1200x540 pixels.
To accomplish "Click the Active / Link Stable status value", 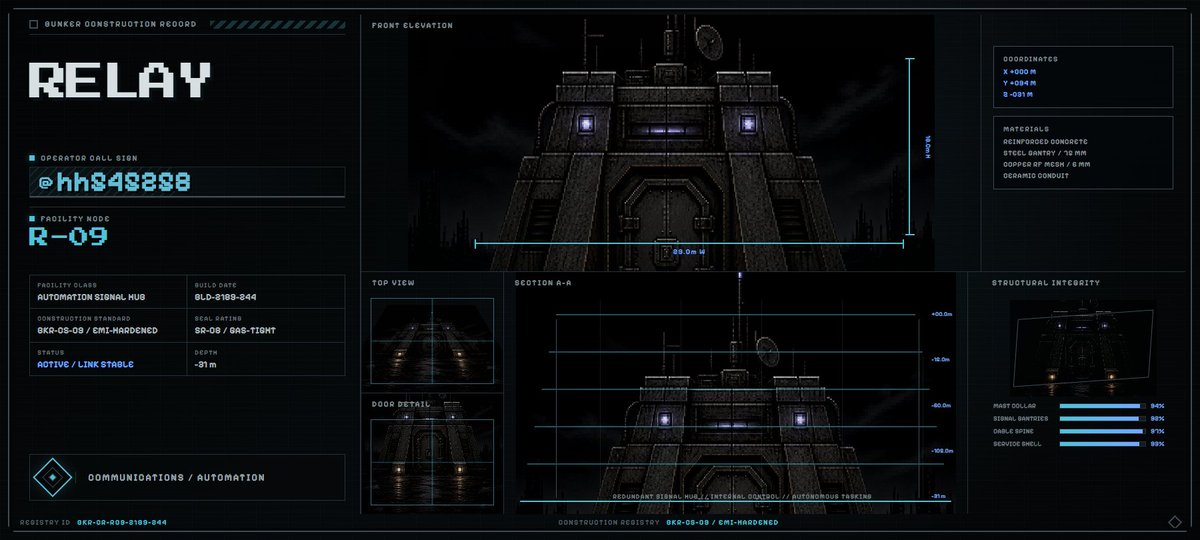I will (85, 364).
